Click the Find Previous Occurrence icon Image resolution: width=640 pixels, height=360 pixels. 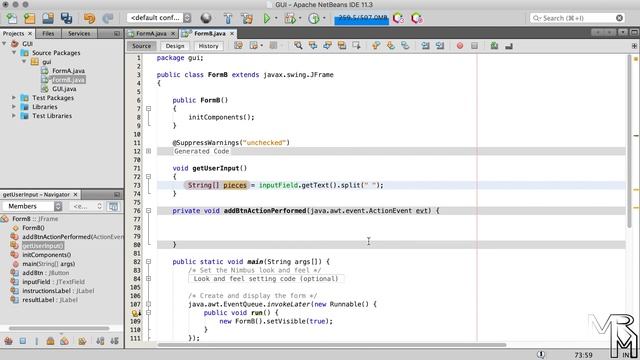tap(313, 46)
